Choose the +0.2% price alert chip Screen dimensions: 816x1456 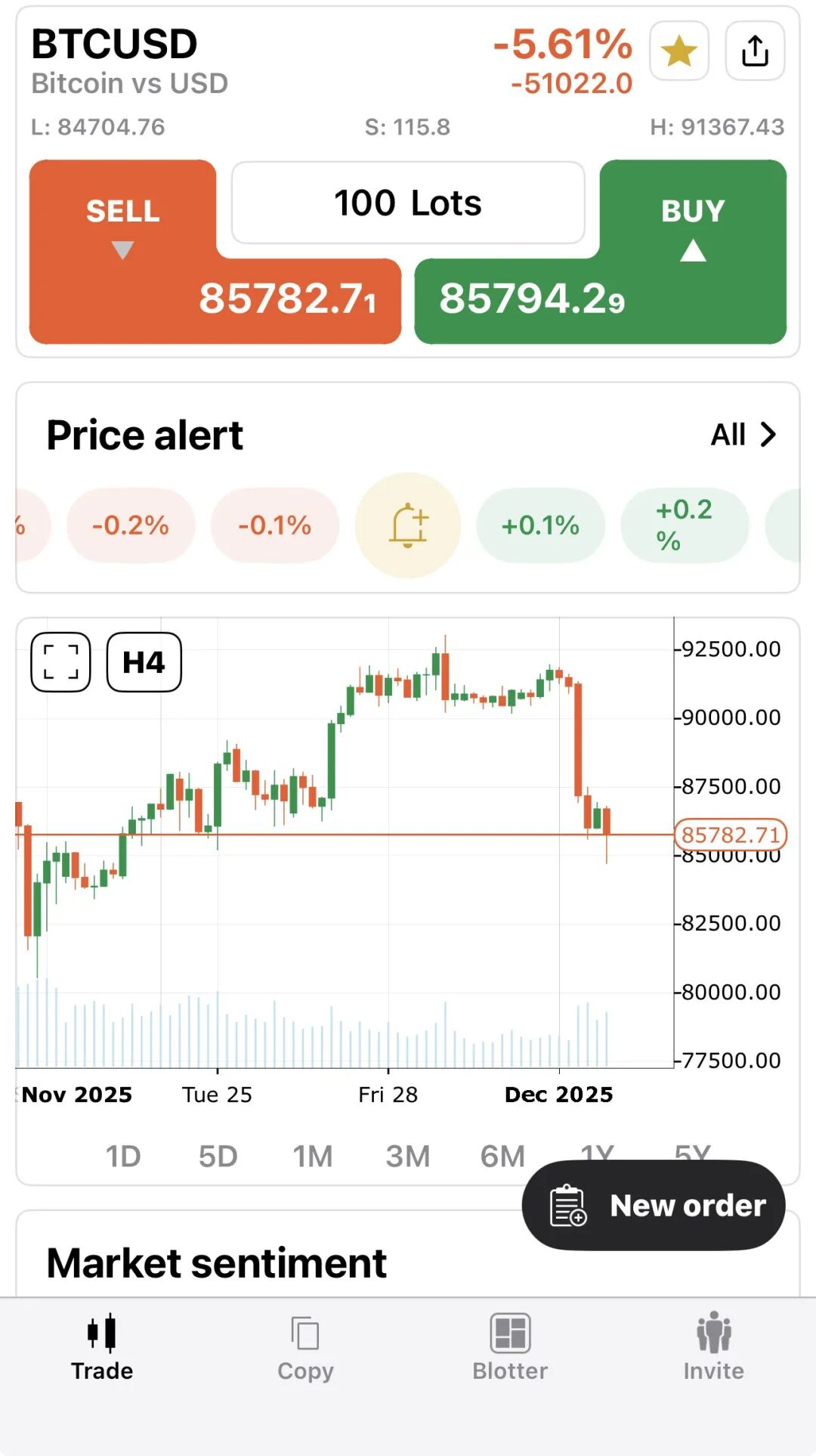point(684,525)
